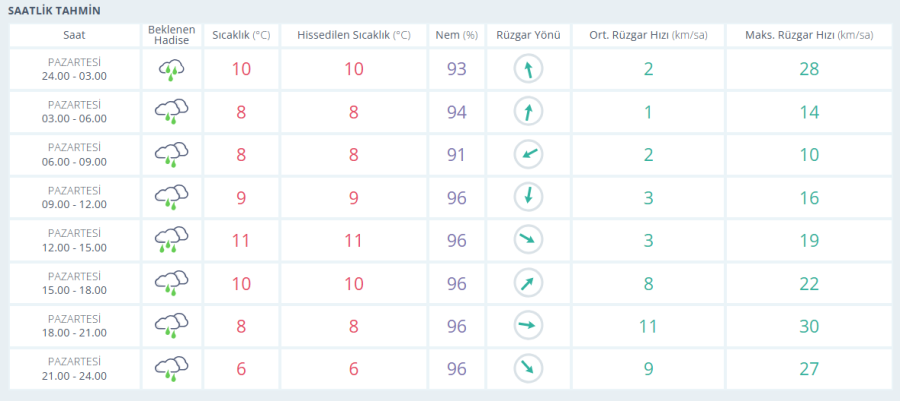This screenshot has width=900, height=401.
Task: Click the Beklenen Hadise column header
Action: click(x=172, y=35)
